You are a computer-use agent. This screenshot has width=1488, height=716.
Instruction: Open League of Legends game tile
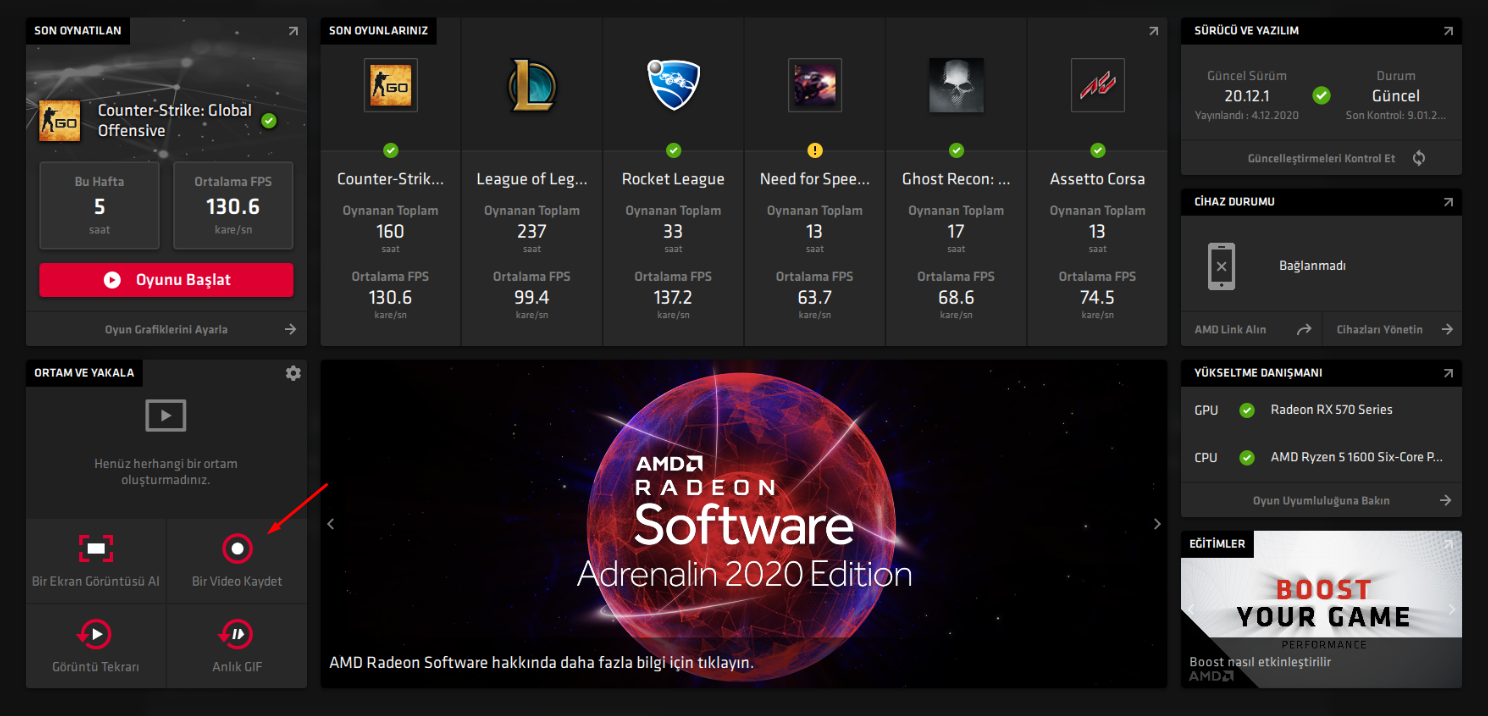coord(531,85)
